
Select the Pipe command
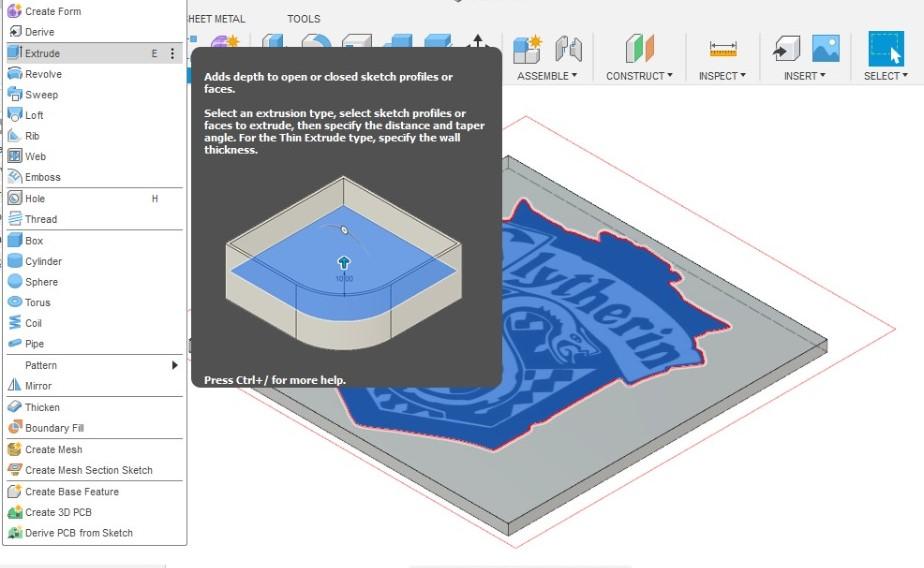click(94, 344)
